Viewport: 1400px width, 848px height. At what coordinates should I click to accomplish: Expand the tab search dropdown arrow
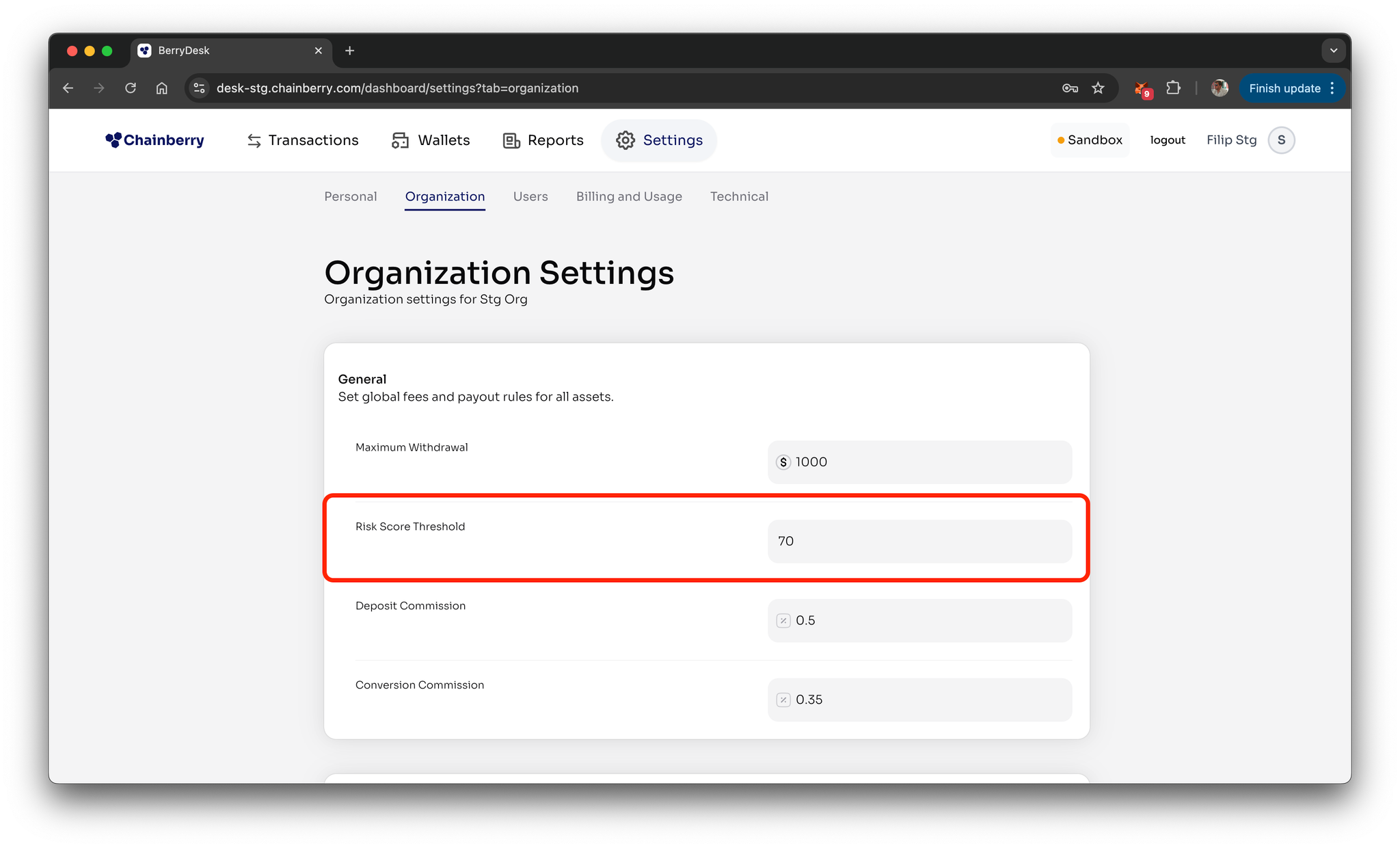pyautogui.click(x=1333, y=51)
